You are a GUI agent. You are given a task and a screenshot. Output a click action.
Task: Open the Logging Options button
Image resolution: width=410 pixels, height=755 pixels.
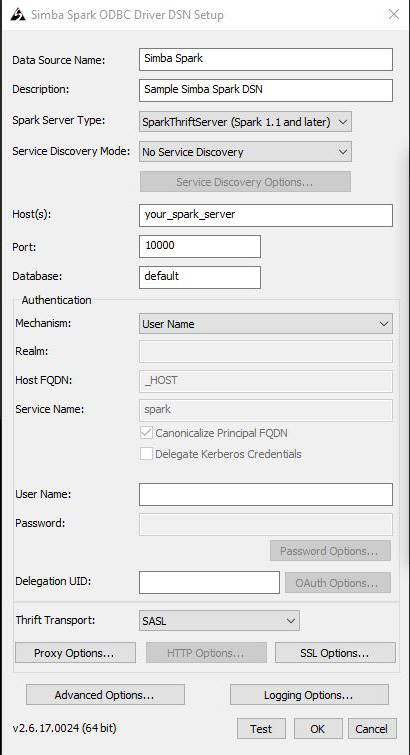pos(309,694)
